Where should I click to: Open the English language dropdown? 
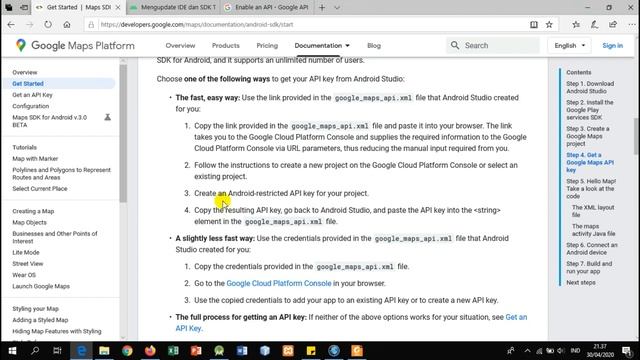(569, 45)
